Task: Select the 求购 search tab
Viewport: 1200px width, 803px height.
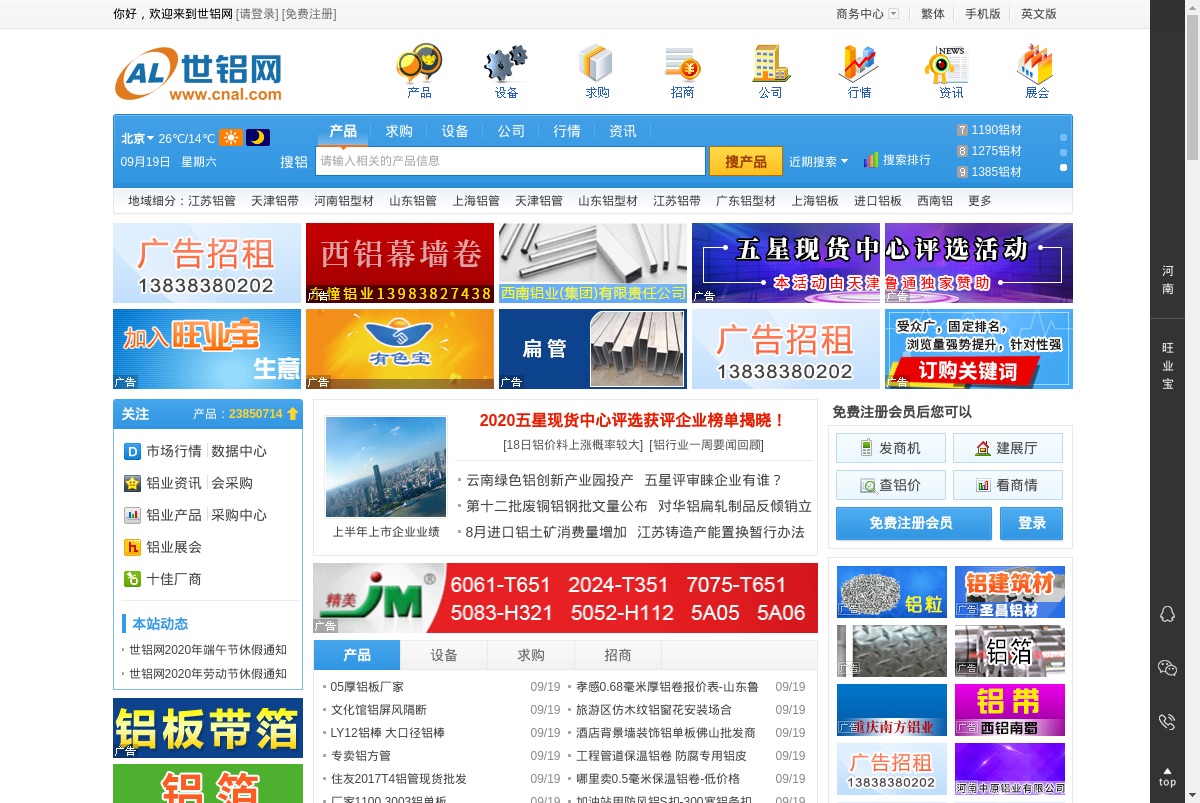Action: click(399, 131)
